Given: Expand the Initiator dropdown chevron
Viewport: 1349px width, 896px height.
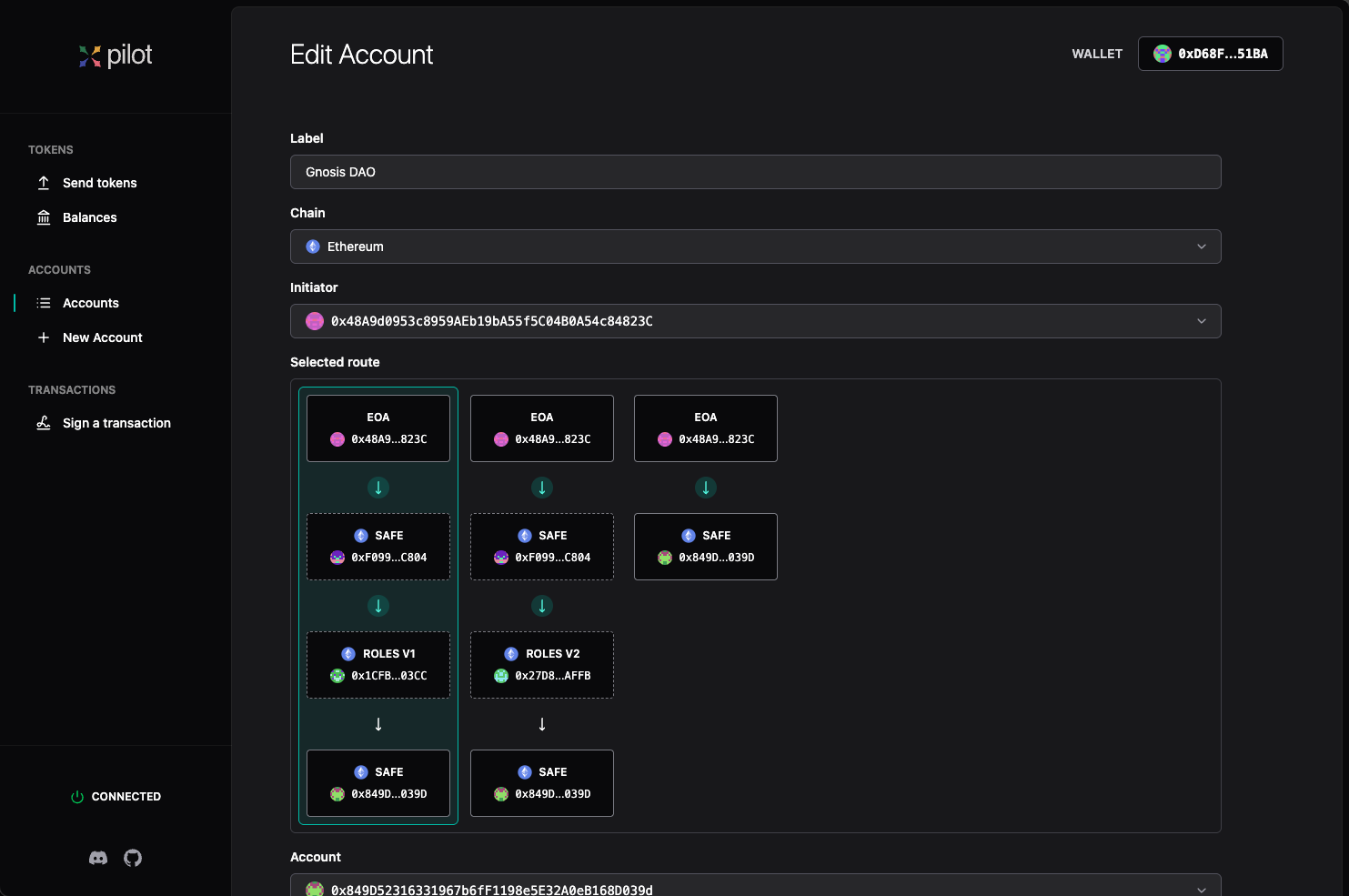Looking at the screenshot, I should coord(1202,321).
